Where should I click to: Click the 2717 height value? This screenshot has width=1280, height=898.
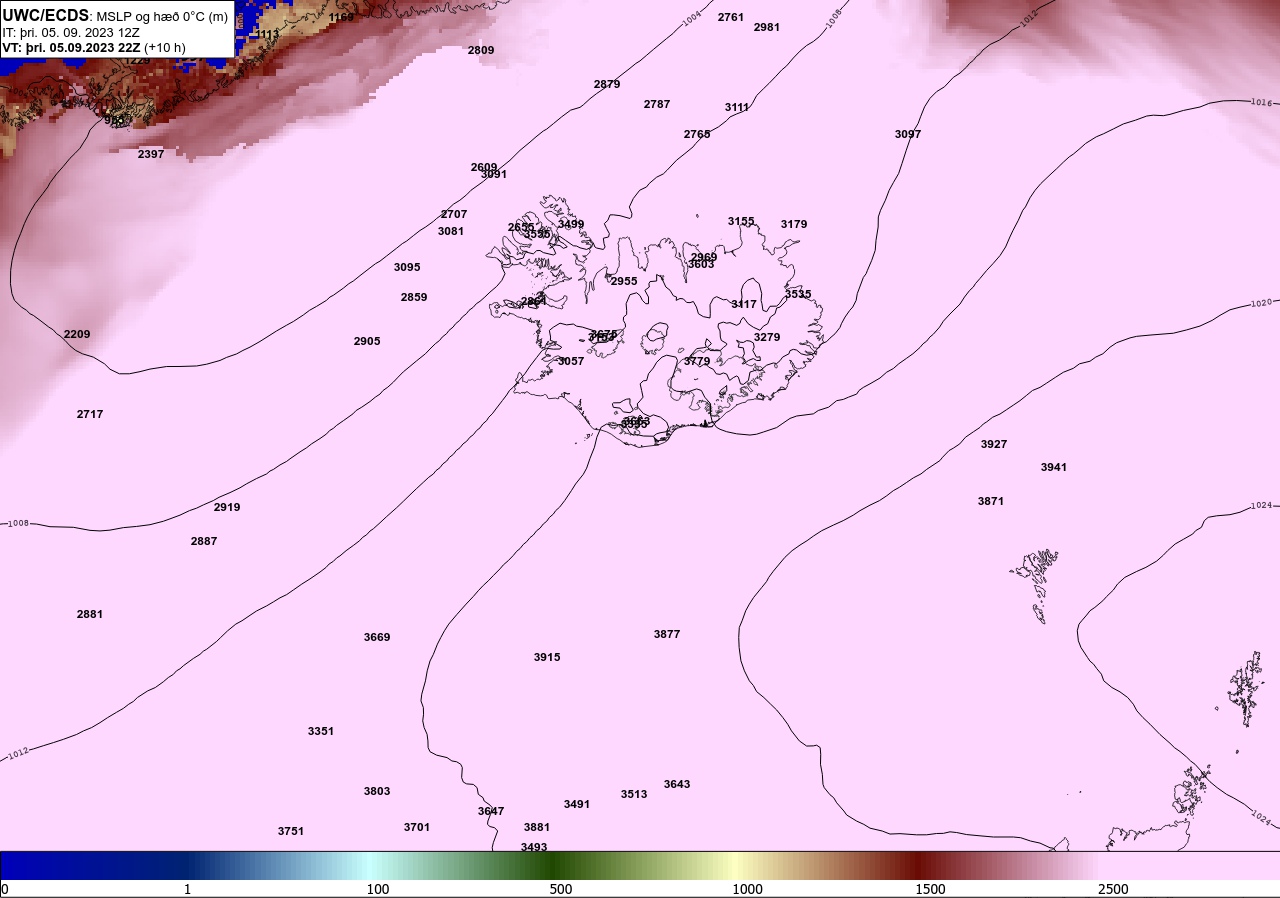pyautogui.click(x=90, y=414)
